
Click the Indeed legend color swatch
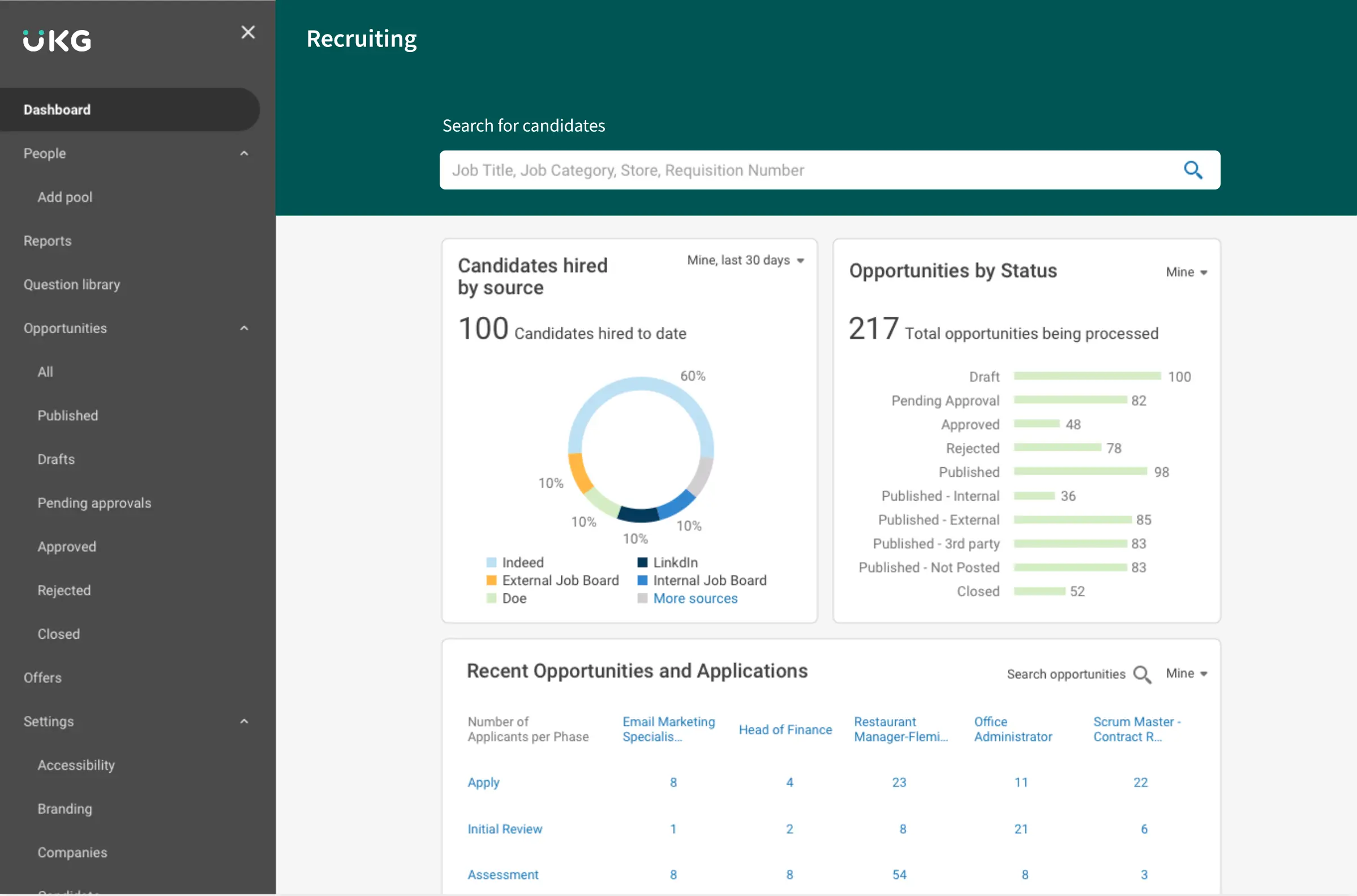click(x=491, y=562)
